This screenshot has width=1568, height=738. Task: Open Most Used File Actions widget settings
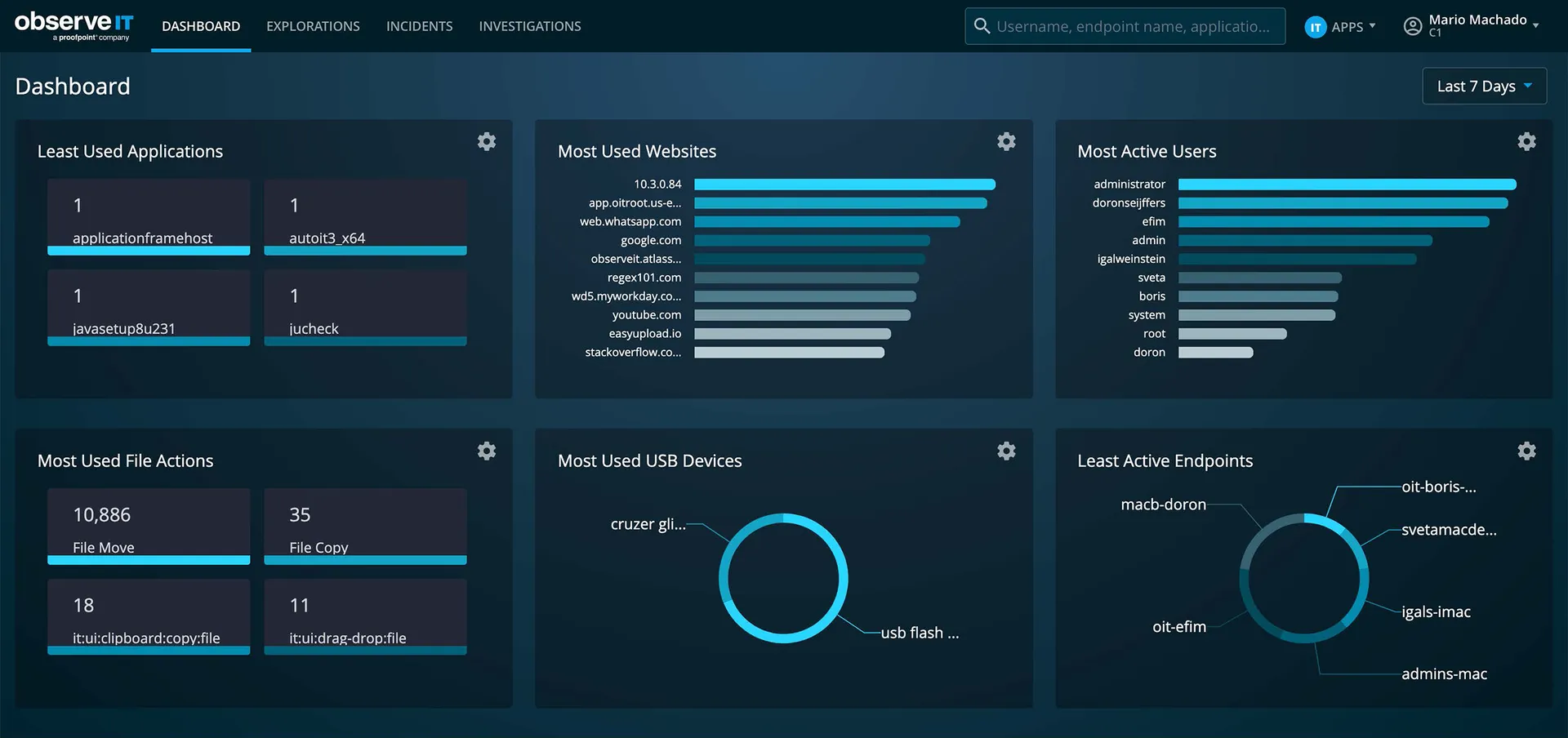coord(487,451)
